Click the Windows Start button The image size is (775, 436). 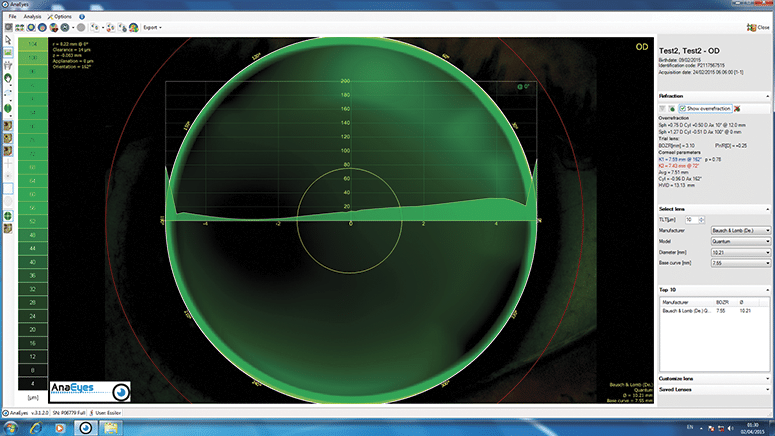pyautogui.click(x=10, y=427)
